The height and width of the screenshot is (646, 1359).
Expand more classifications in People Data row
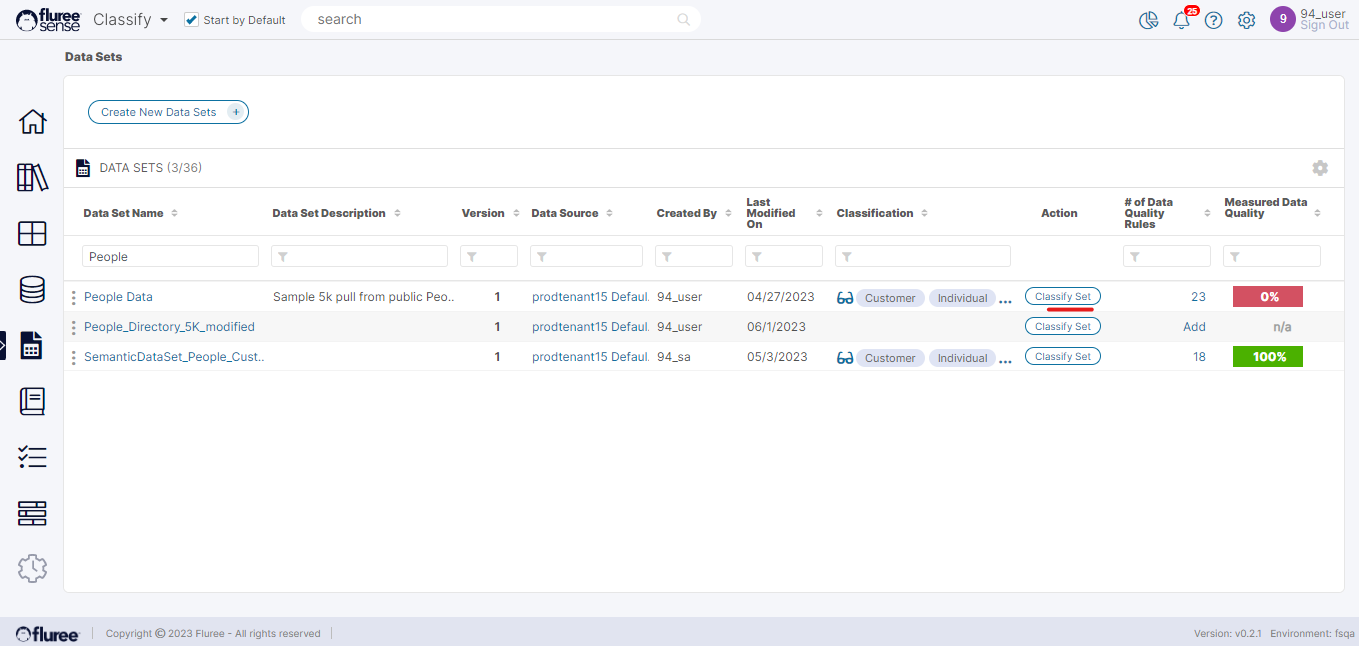click(1005, 299)
